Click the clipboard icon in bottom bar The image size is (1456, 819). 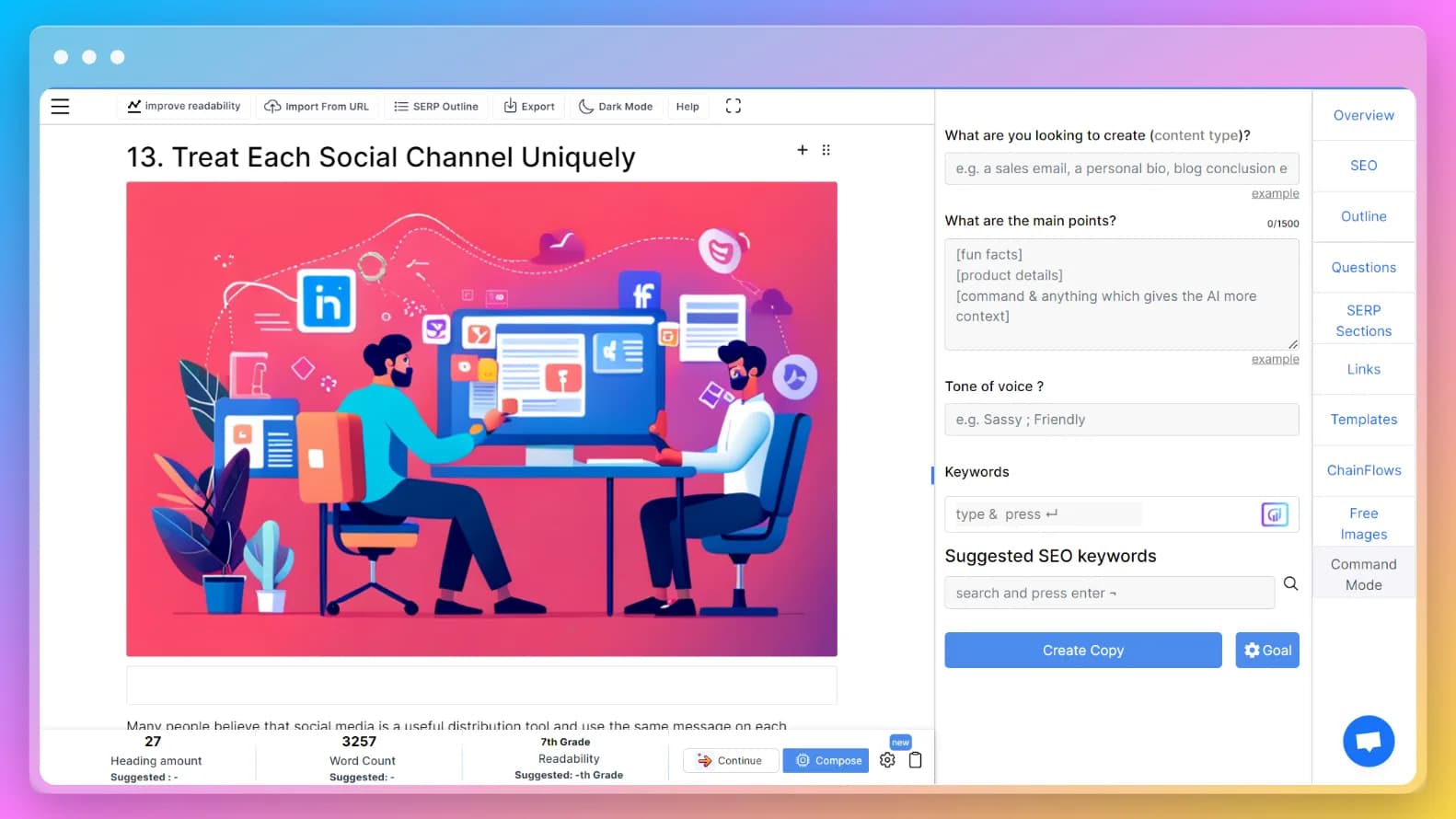click(x=915, y=760)
